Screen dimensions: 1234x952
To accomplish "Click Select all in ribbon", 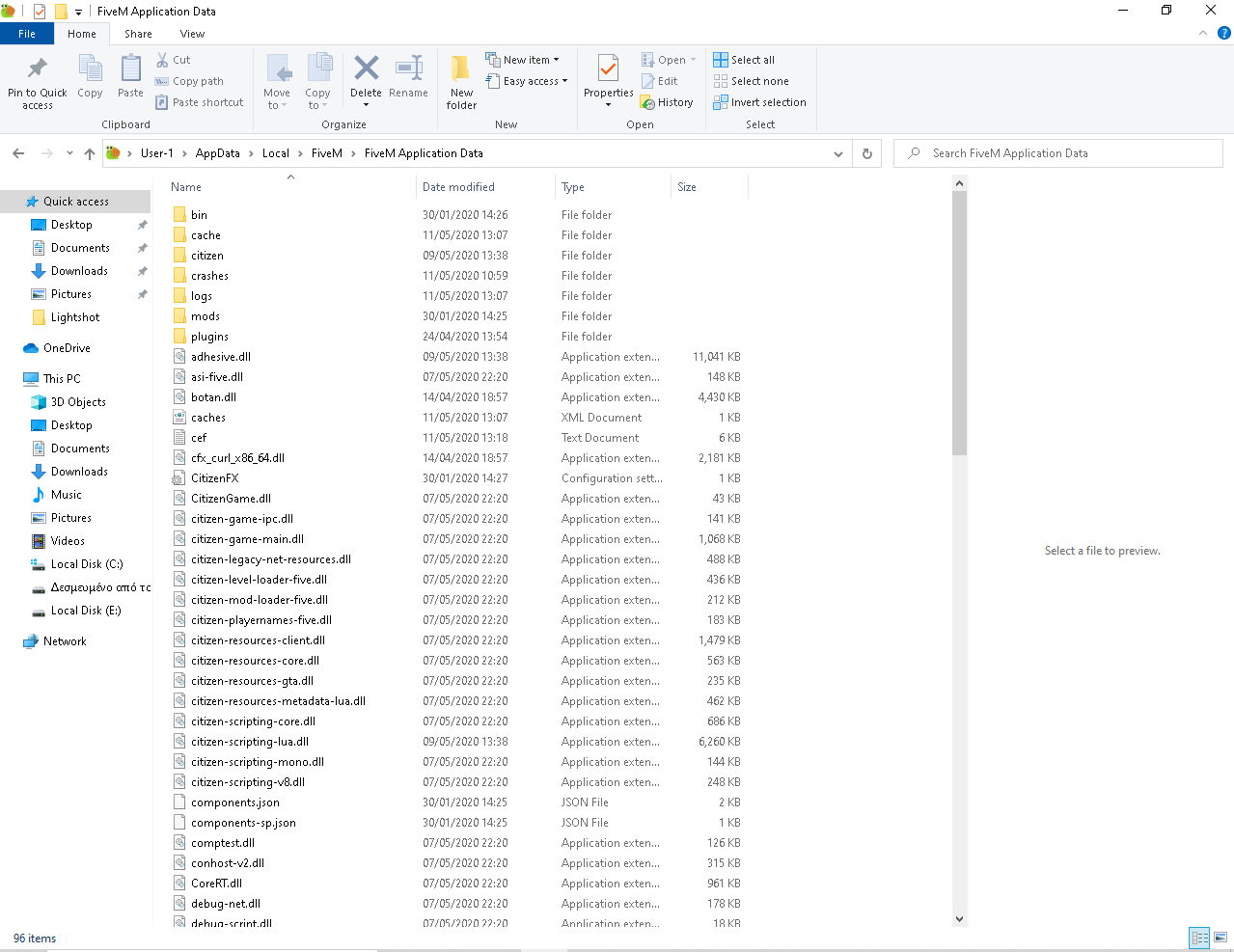I will click(x=744, y=60).
